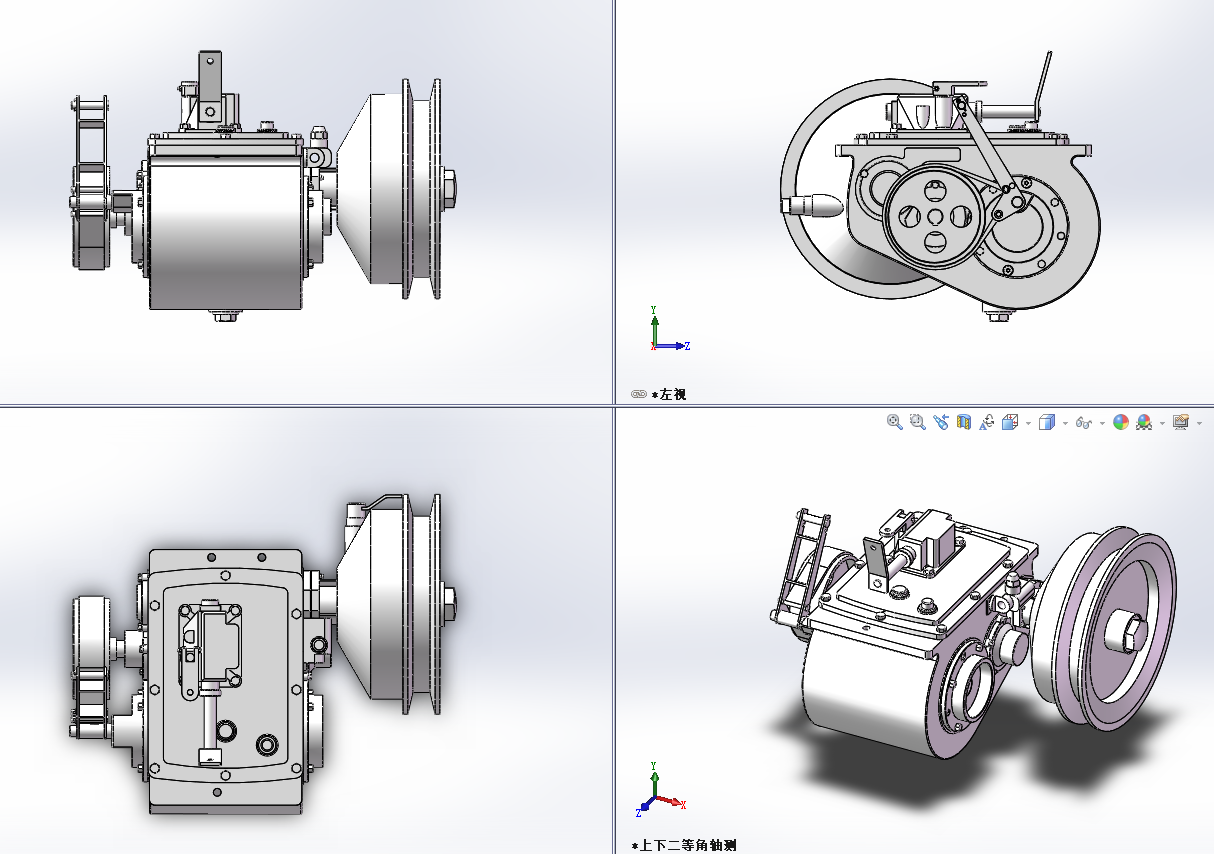Viewport: 1214px width, 854px height.
Task: Open the Dynamic Annotation Views icon
Action: (987, 422)
